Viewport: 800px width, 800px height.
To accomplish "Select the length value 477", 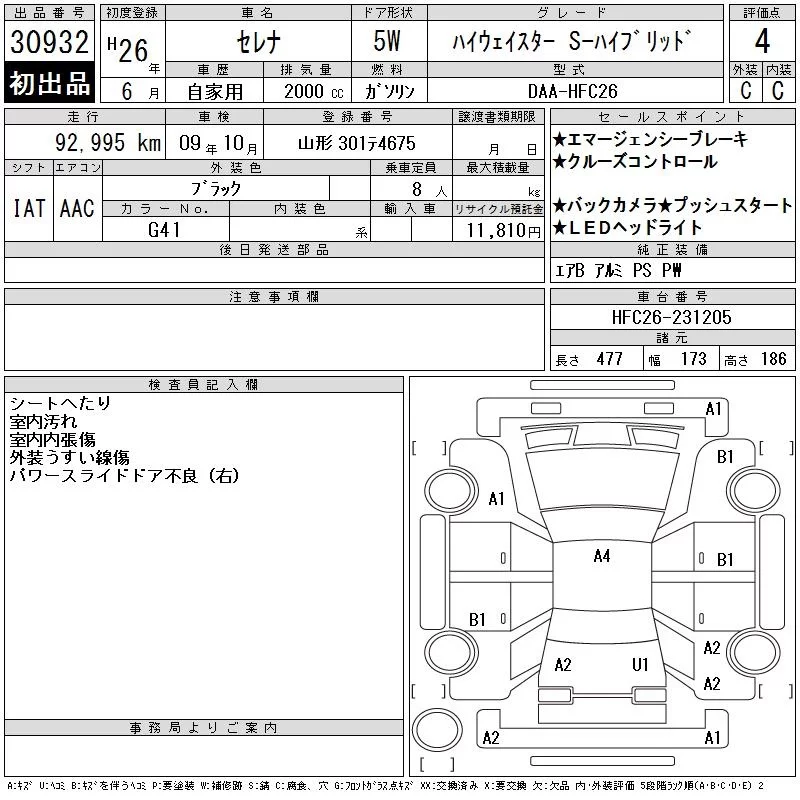I will (609, 359).
